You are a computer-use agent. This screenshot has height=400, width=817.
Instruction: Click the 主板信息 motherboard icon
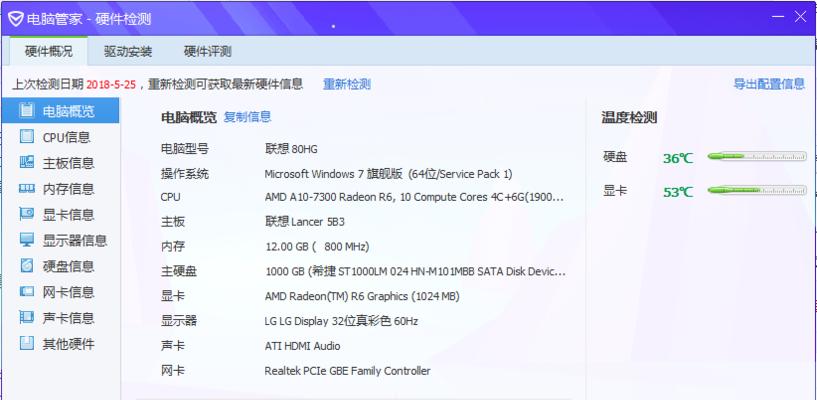point(27,162)
